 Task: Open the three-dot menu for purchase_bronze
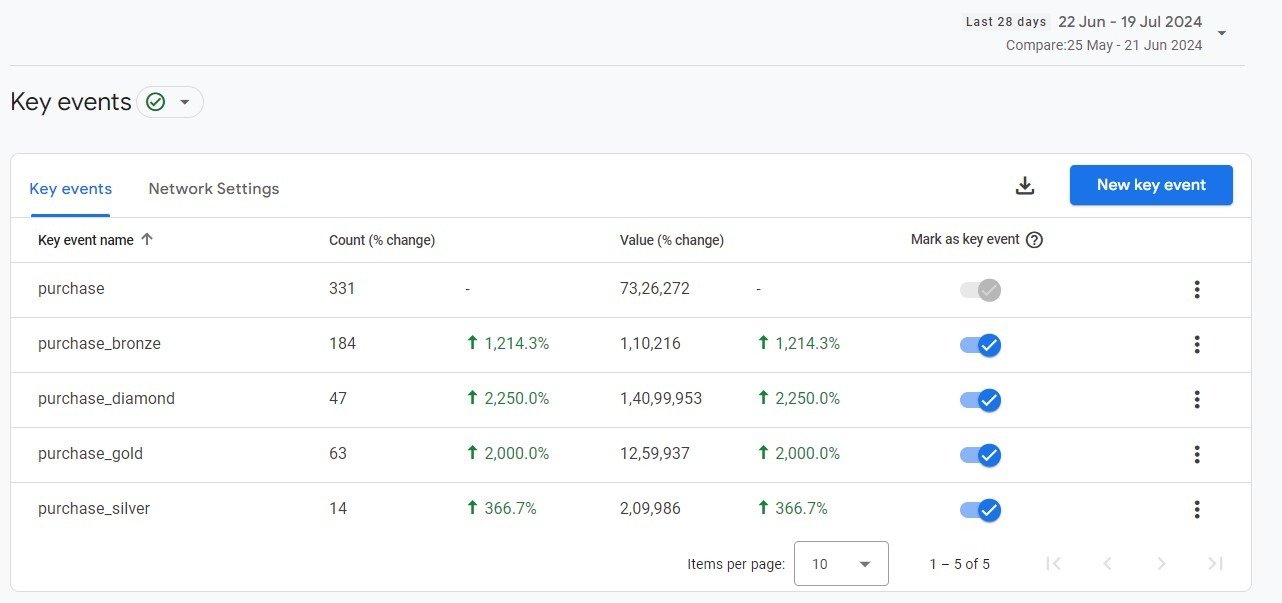coord(1197,344)
